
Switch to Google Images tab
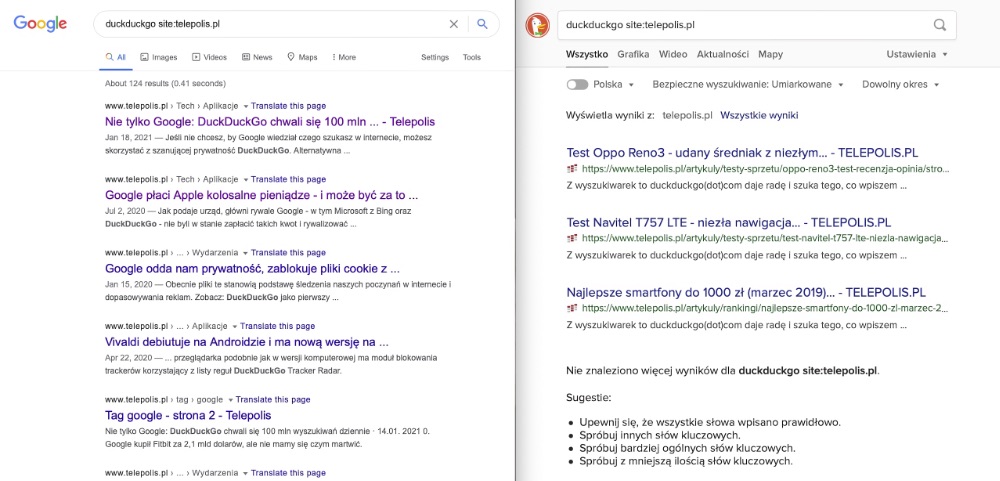point(158,57)
